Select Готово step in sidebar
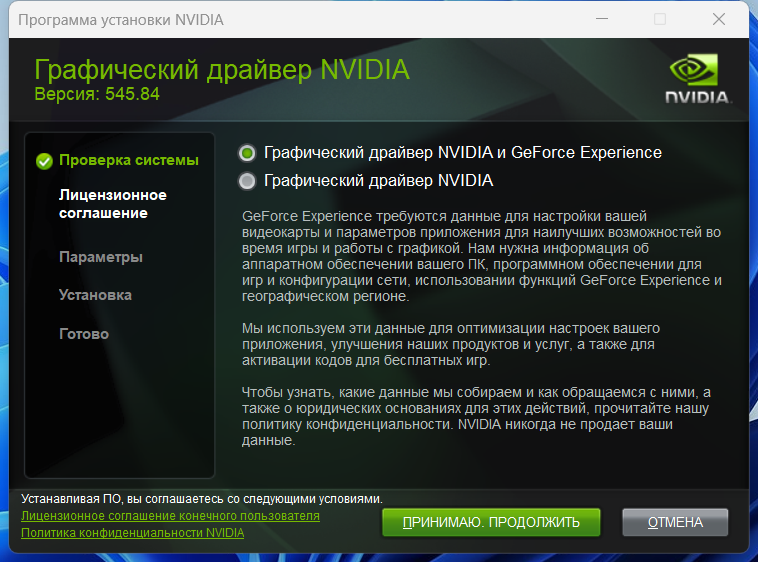Viewport: 758px width, 562px height. click(84, 333)
